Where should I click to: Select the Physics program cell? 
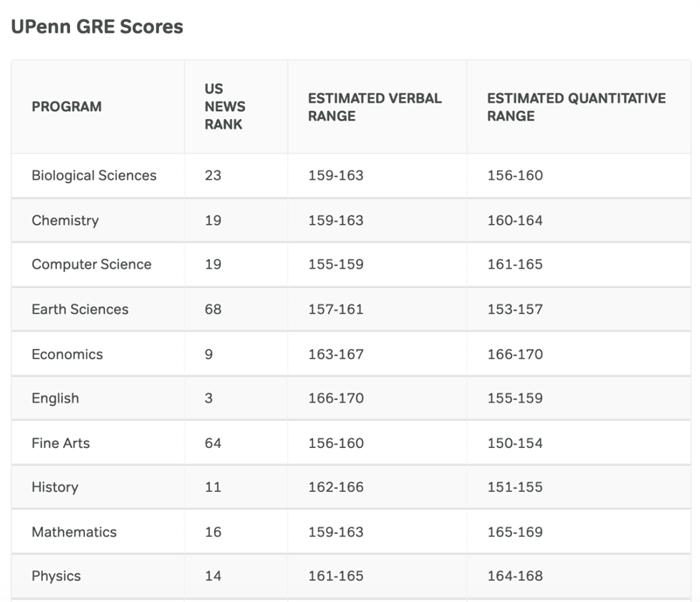point(56,576)
